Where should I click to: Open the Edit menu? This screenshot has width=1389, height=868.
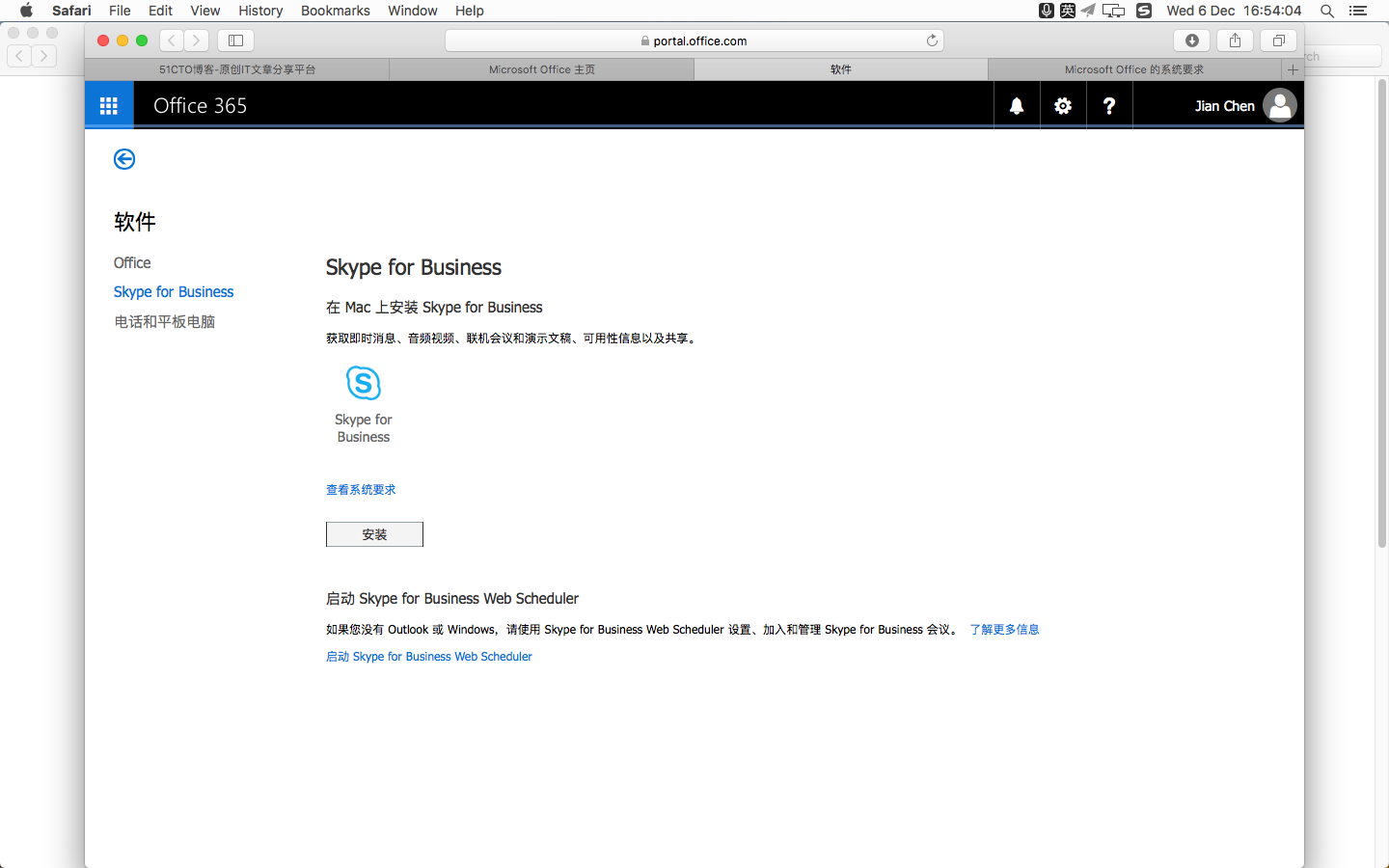pos(160,11)
